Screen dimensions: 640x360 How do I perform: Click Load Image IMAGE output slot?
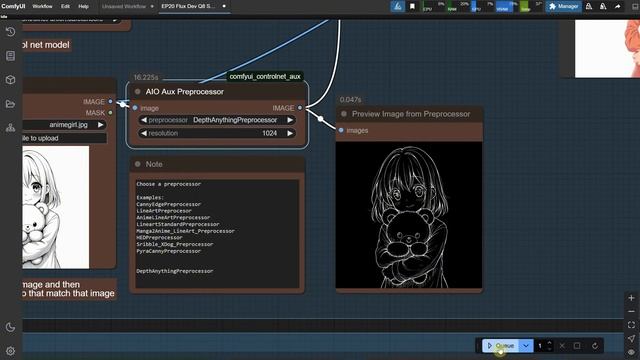(110, 101)
